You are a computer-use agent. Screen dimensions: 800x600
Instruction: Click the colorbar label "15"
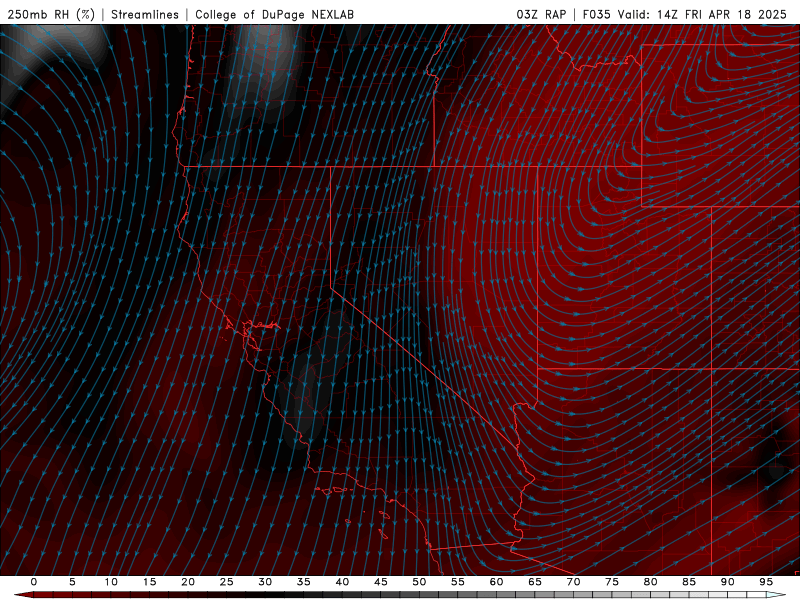point(149,582)
